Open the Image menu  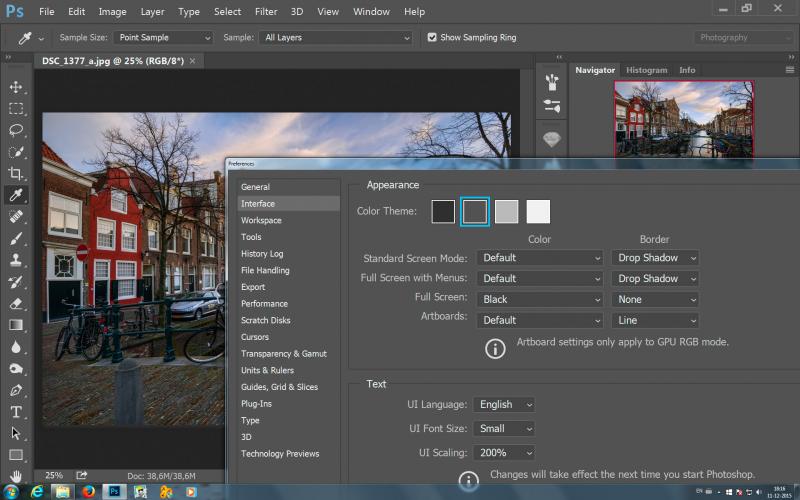[x=112, y=11]
